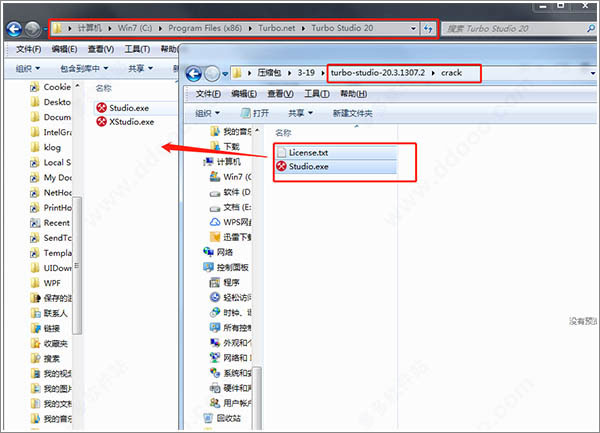Click 打开 button in crack window toolbar
This screenshot has height=433, width=600.
[x=255, y=114]
